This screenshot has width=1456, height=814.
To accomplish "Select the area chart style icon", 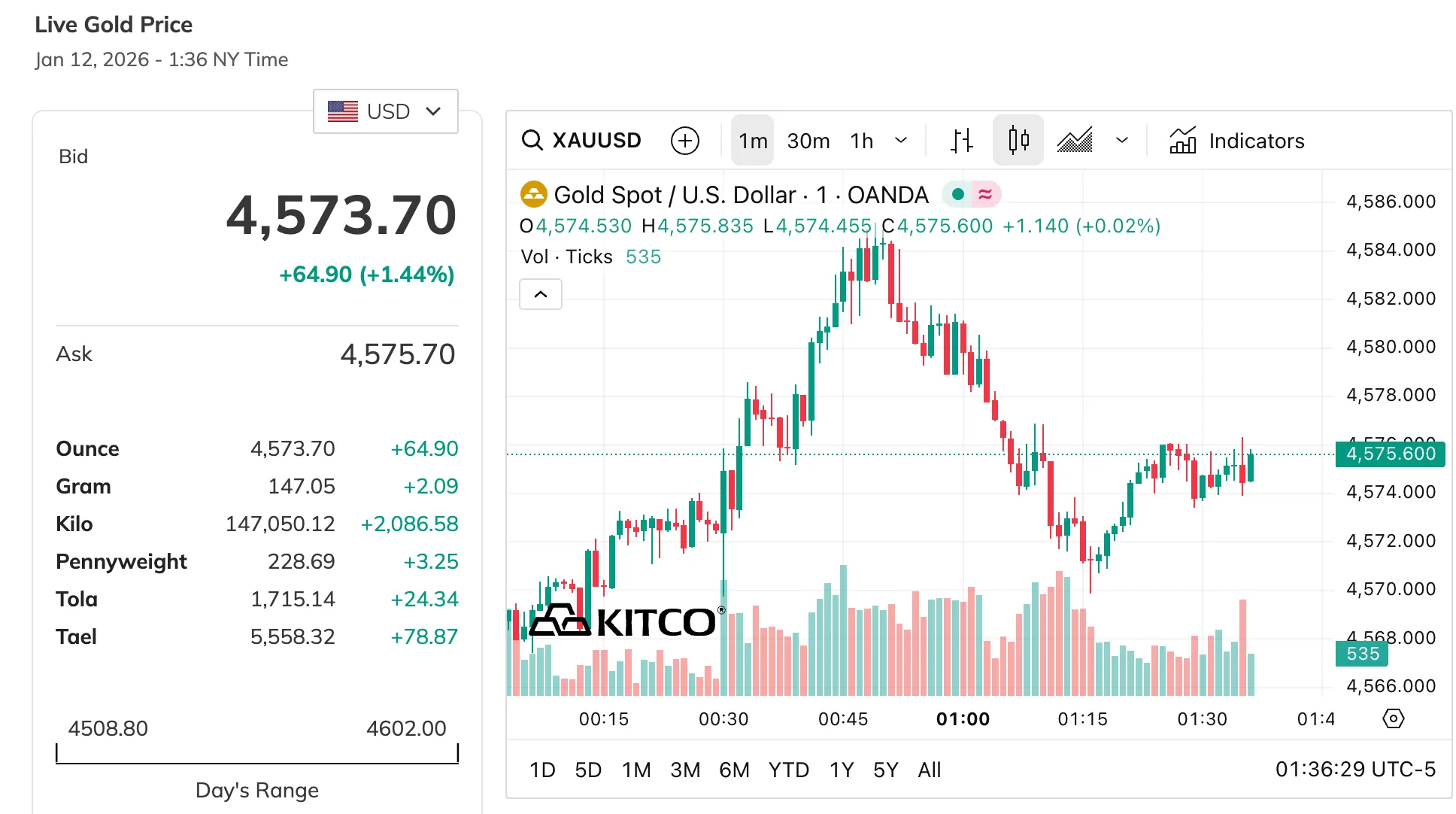I will 1075,141.
